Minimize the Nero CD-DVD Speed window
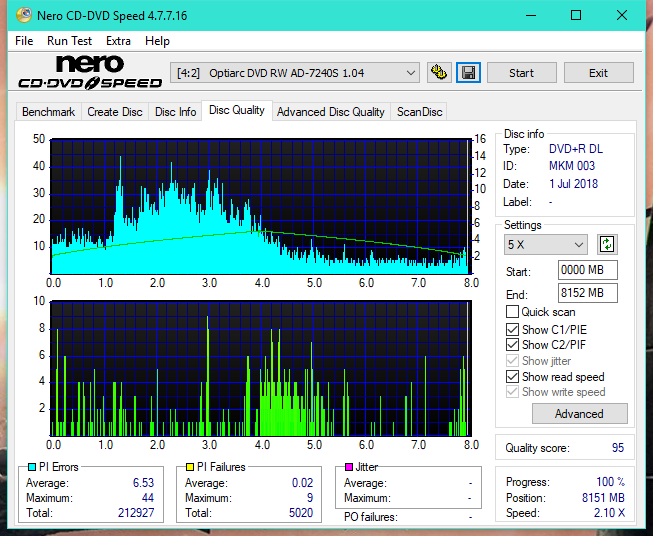The image size is (653, 536). (531, 15)
